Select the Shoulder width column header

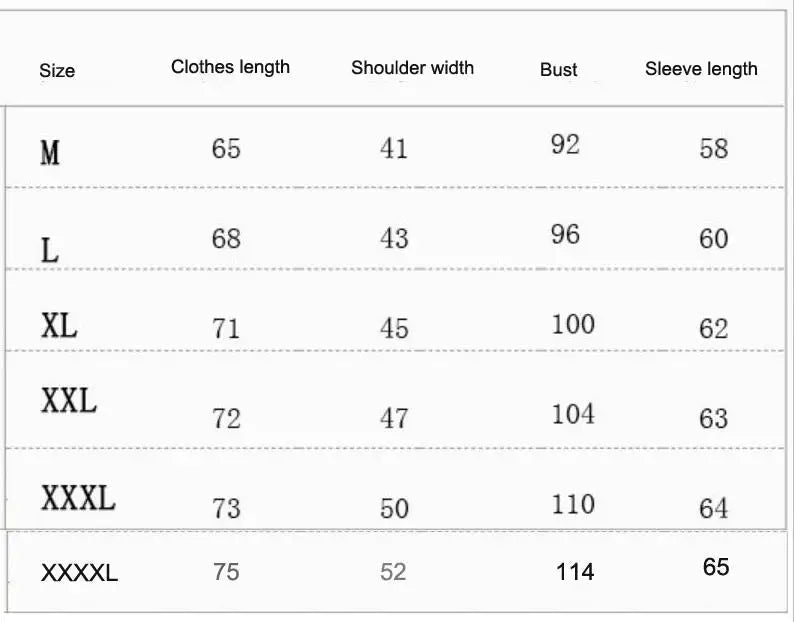tap(412, 68)
